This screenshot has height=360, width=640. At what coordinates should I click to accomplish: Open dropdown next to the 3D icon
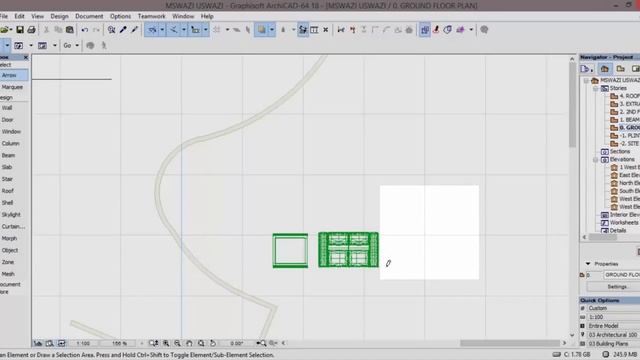(x=471, y=30)
